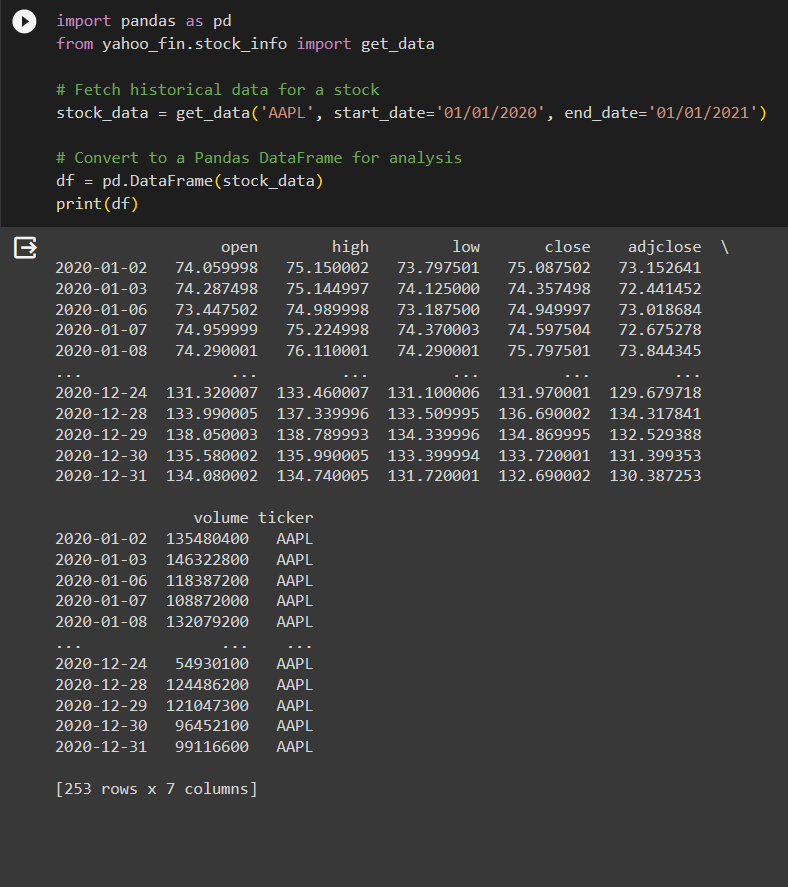Click close value 133.720001

tap(544, 455)
